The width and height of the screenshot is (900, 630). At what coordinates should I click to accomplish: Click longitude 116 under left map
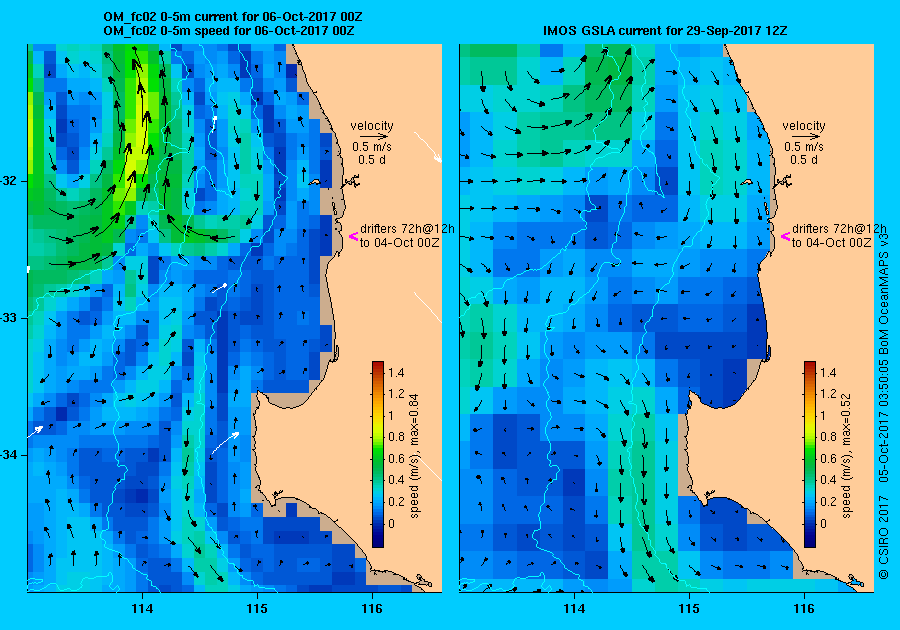tap(372, 609)
